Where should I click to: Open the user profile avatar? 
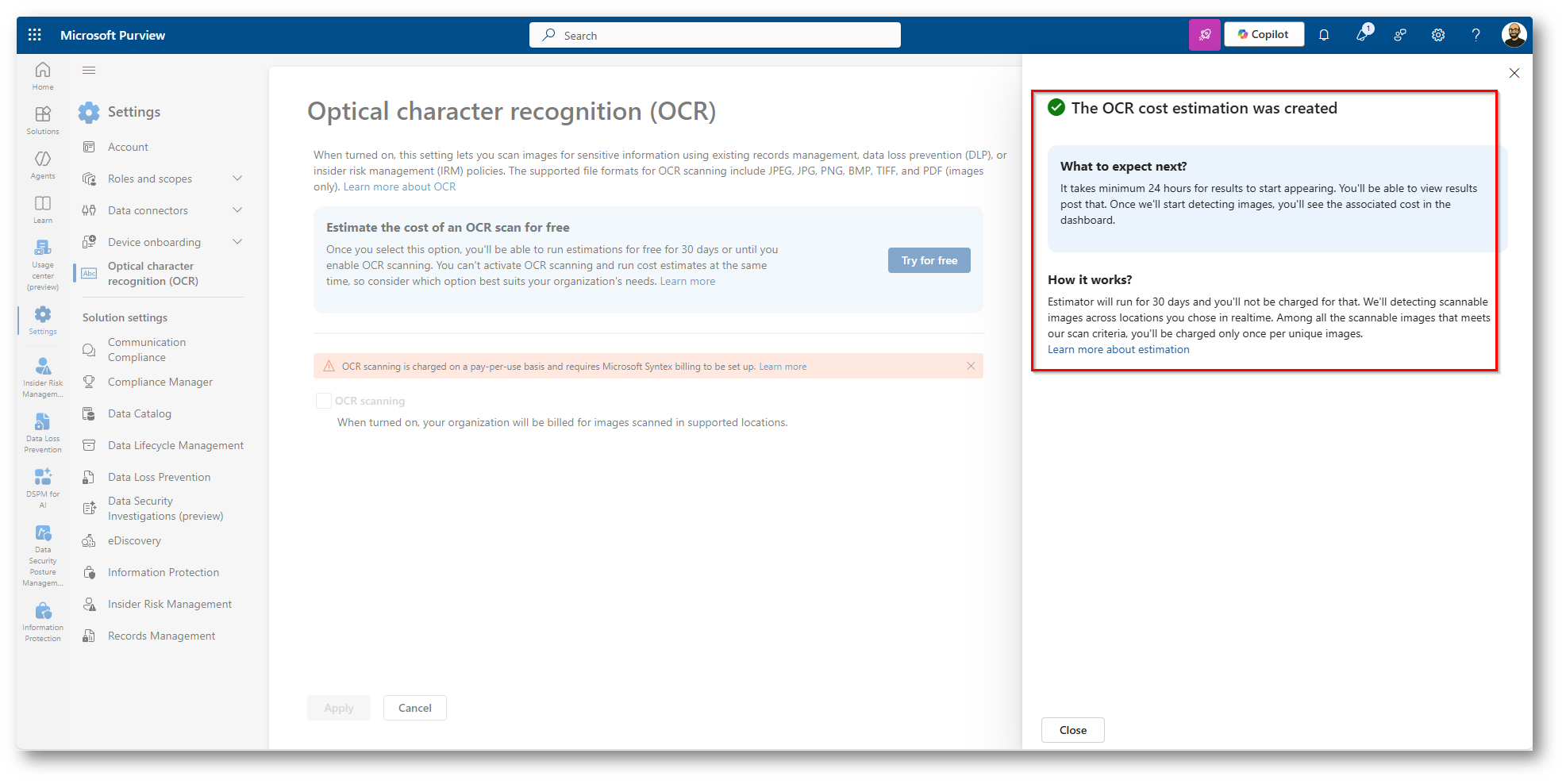(1514, 35)
